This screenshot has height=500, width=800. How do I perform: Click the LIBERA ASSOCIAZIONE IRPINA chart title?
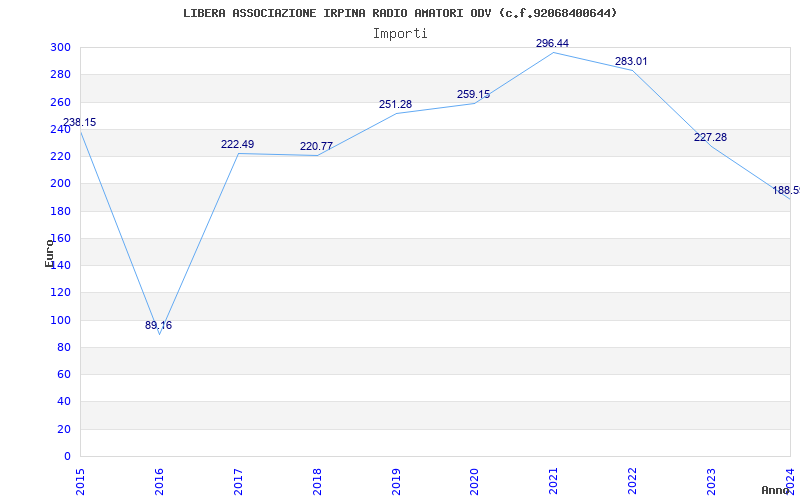[400, 13]
